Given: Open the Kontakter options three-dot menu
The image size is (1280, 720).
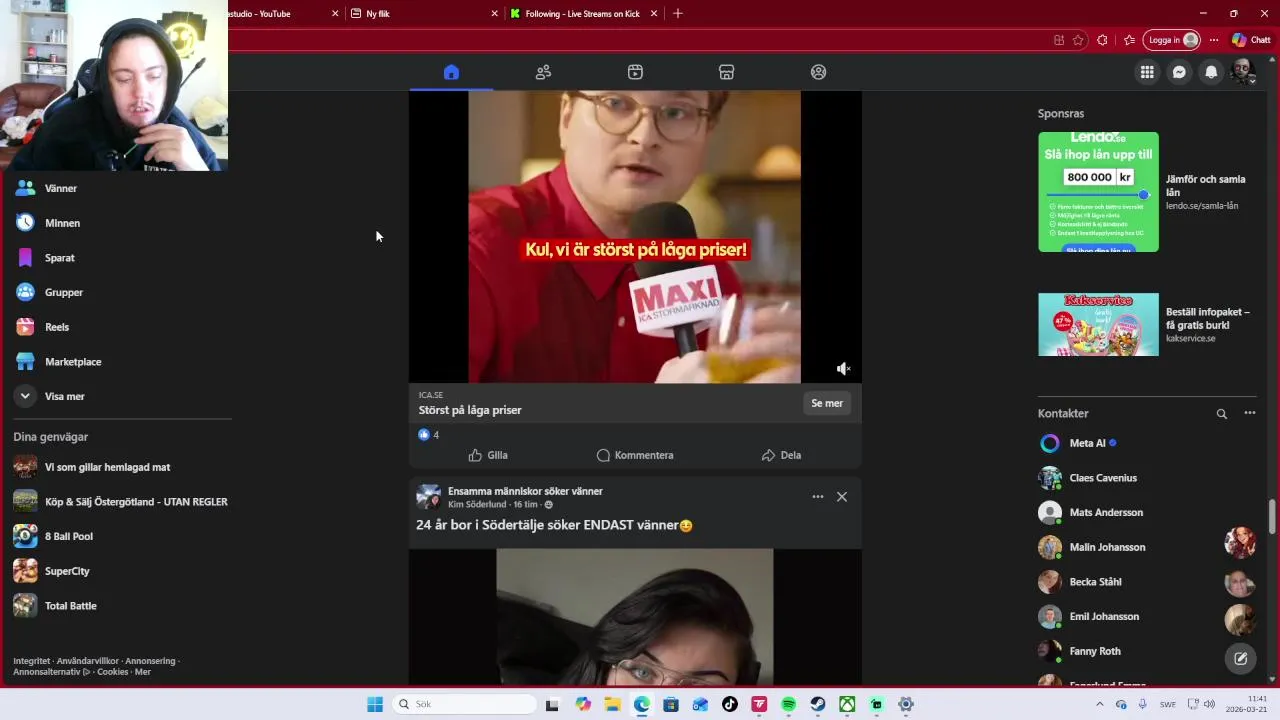Looking at the screenshot, I should pos(1249,413).
